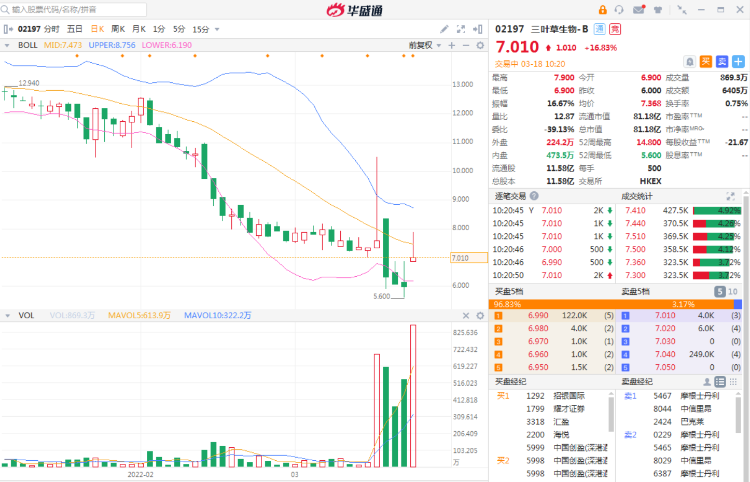Click the BOLL UPPER:8.756 label
The width and height of the screenshot is (750, 482).
coord(112,45)
